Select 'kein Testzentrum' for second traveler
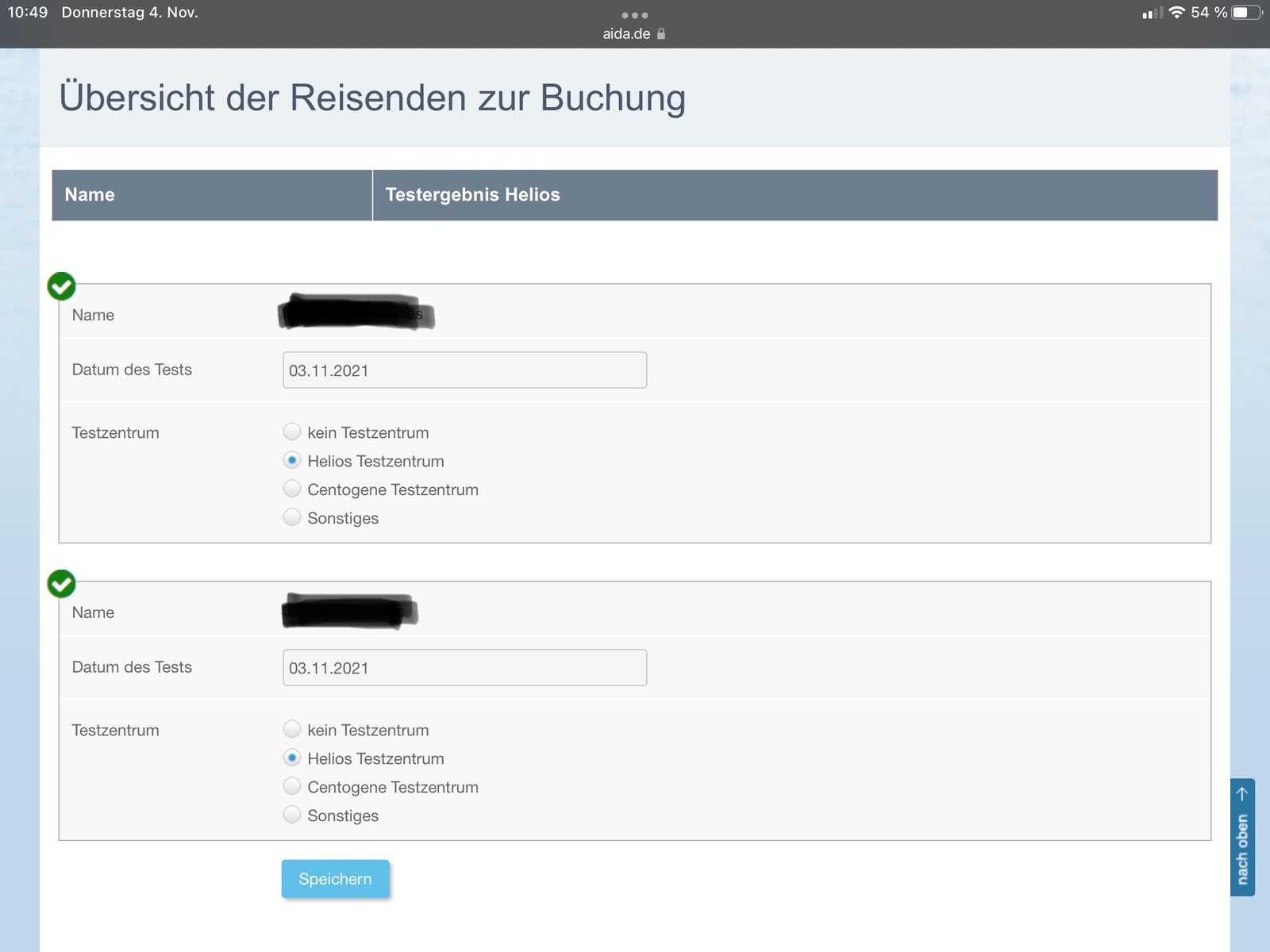The height and width of the screenshot is (952, 1270). pos(292,729)
